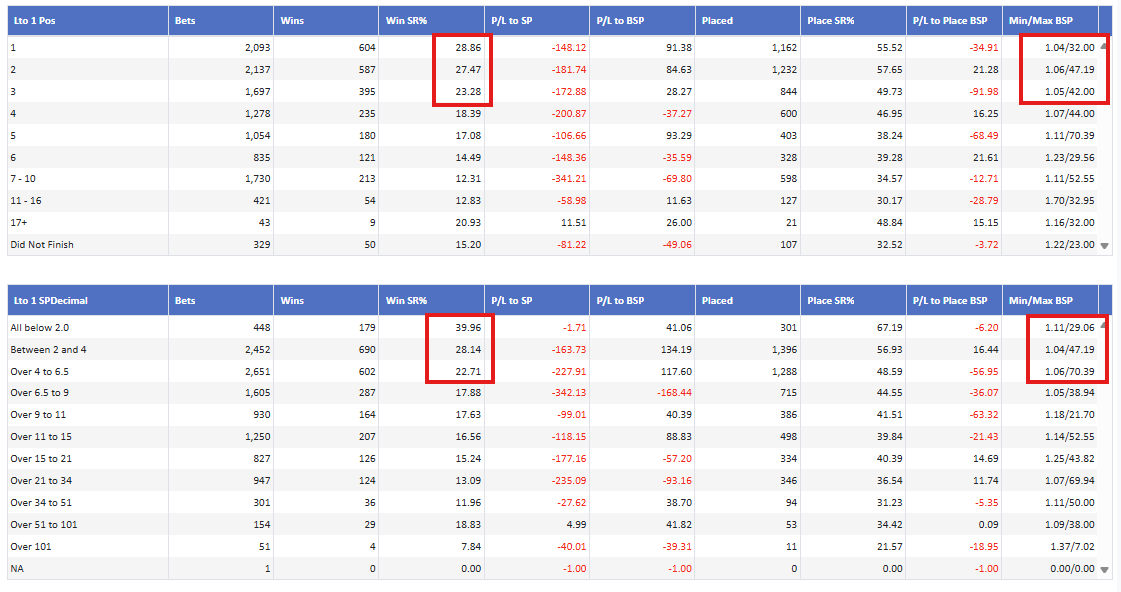Viewport: 1121px width, 592px height.
Task: Sort by Lto 1 Pos column header
Action: [x=34, y=20]
